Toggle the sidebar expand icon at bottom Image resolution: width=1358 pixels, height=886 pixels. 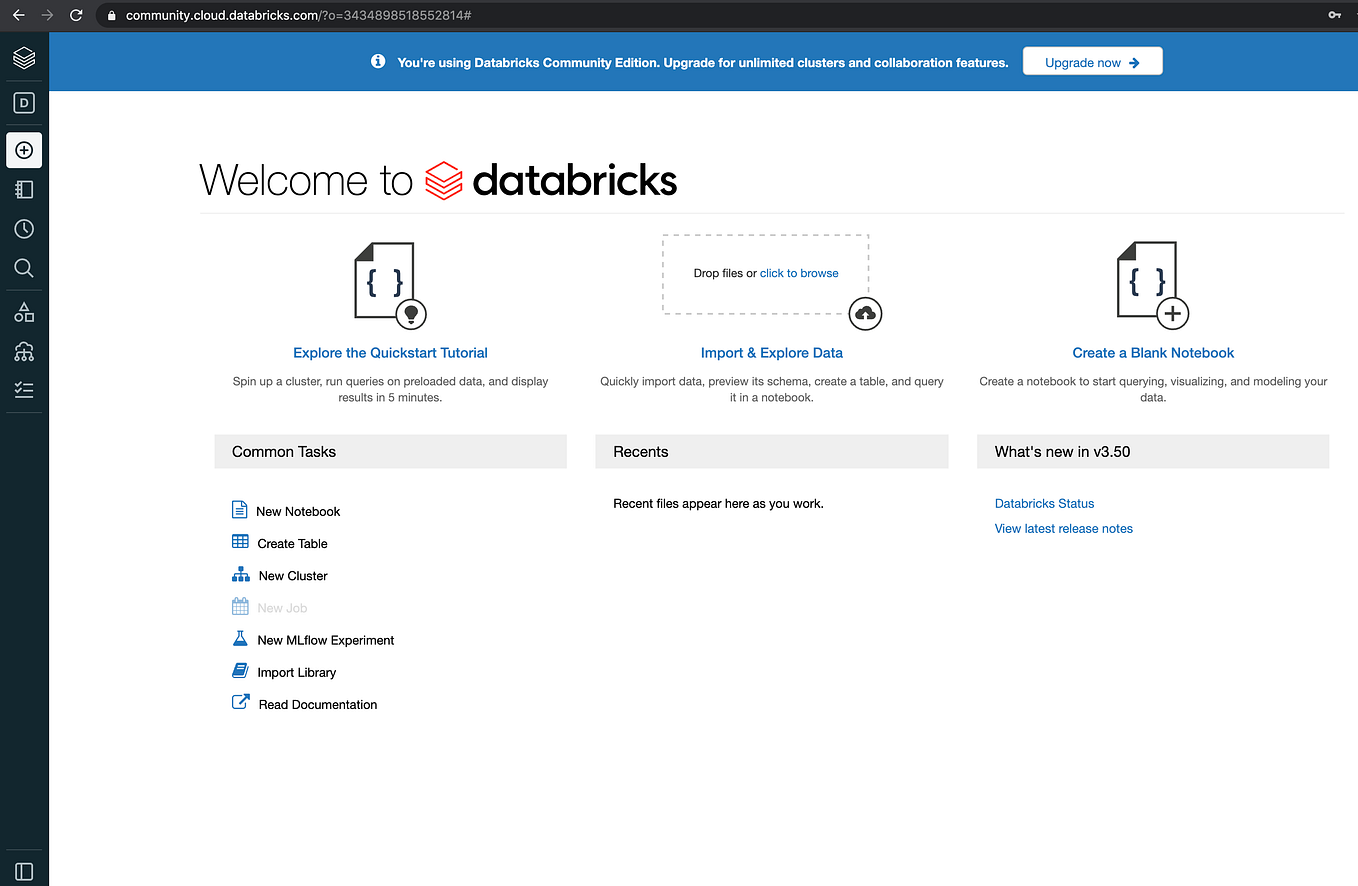click(x=24, y=872)
